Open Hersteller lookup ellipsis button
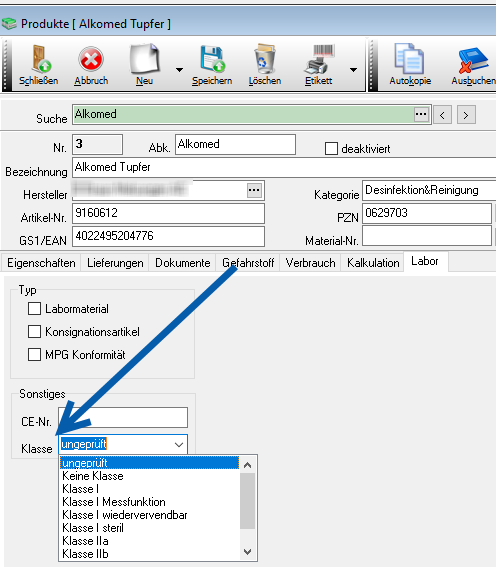Image resolution: width=496 pixels, height=567 pixels. (x=254, y=190)
